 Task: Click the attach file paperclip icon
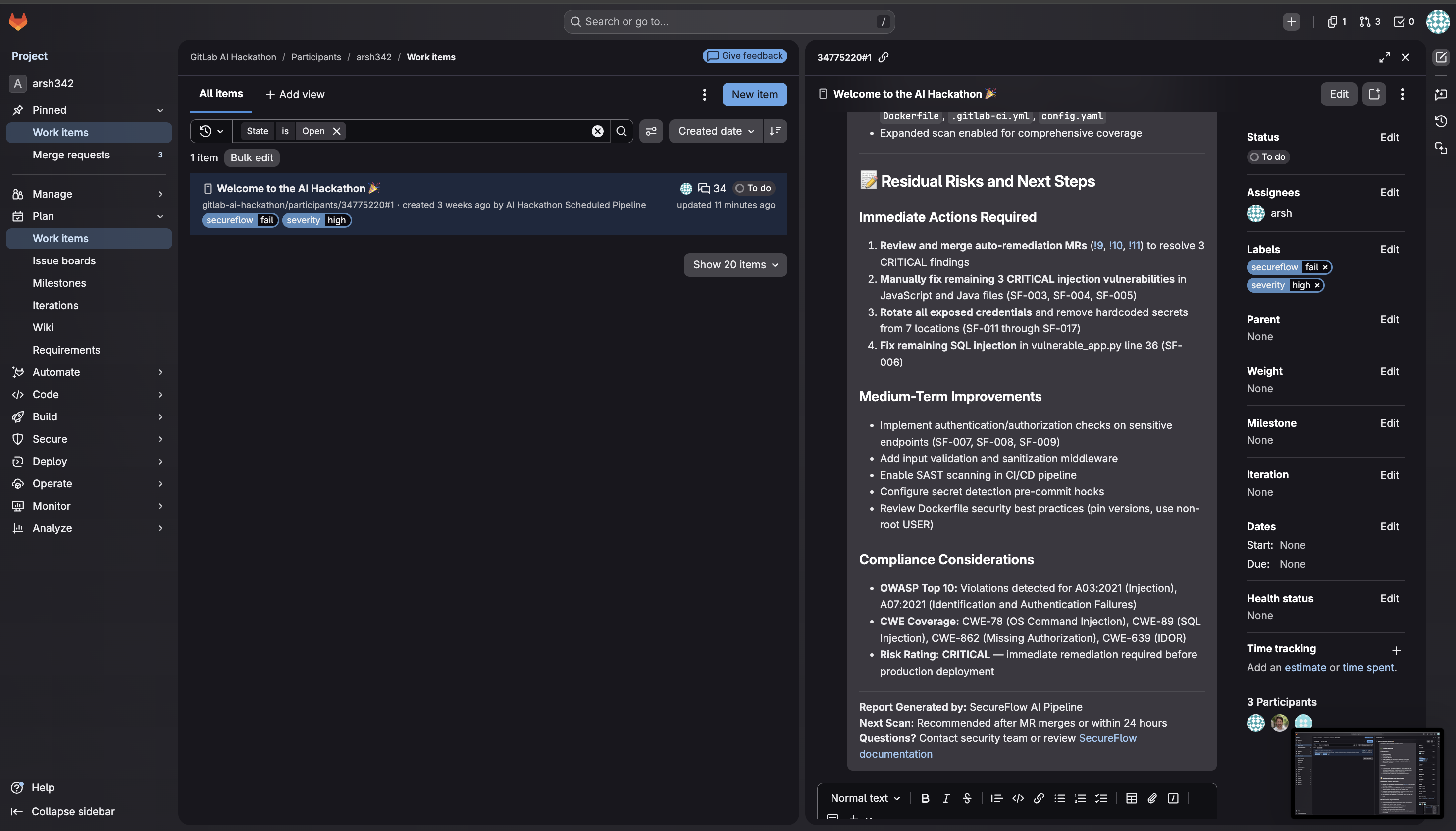coord(1152,798)
